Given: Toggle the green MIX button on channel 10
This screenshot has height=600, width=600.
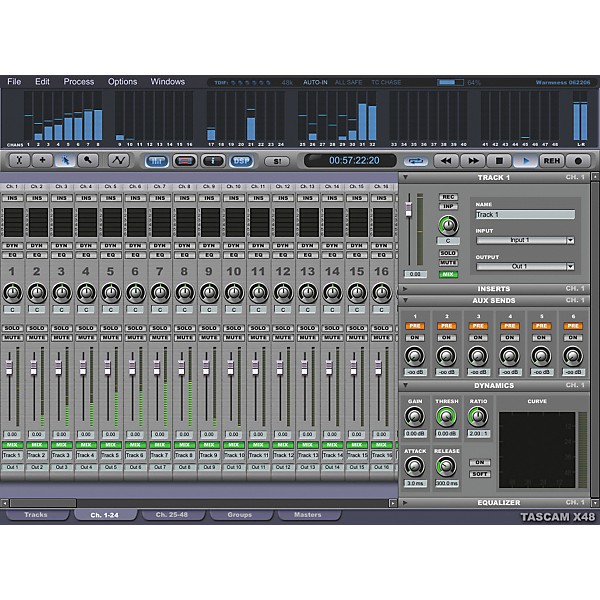Looking at the screenshot, I should (x=234, y=445).
